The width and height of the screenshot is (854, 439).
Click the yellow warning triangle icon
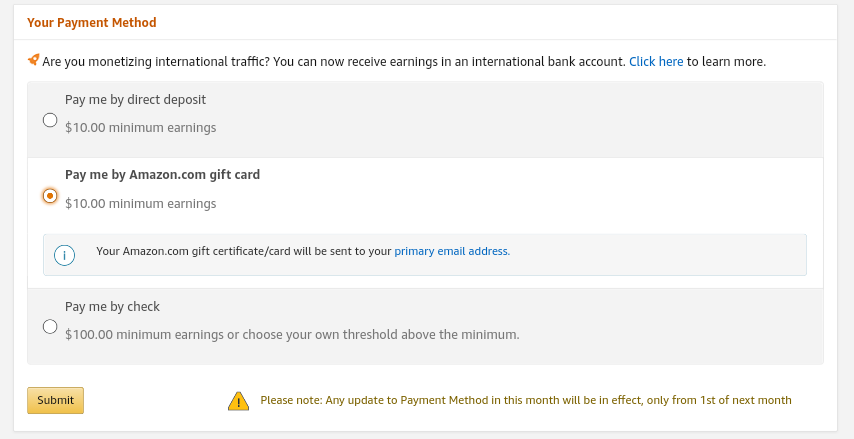238,401
